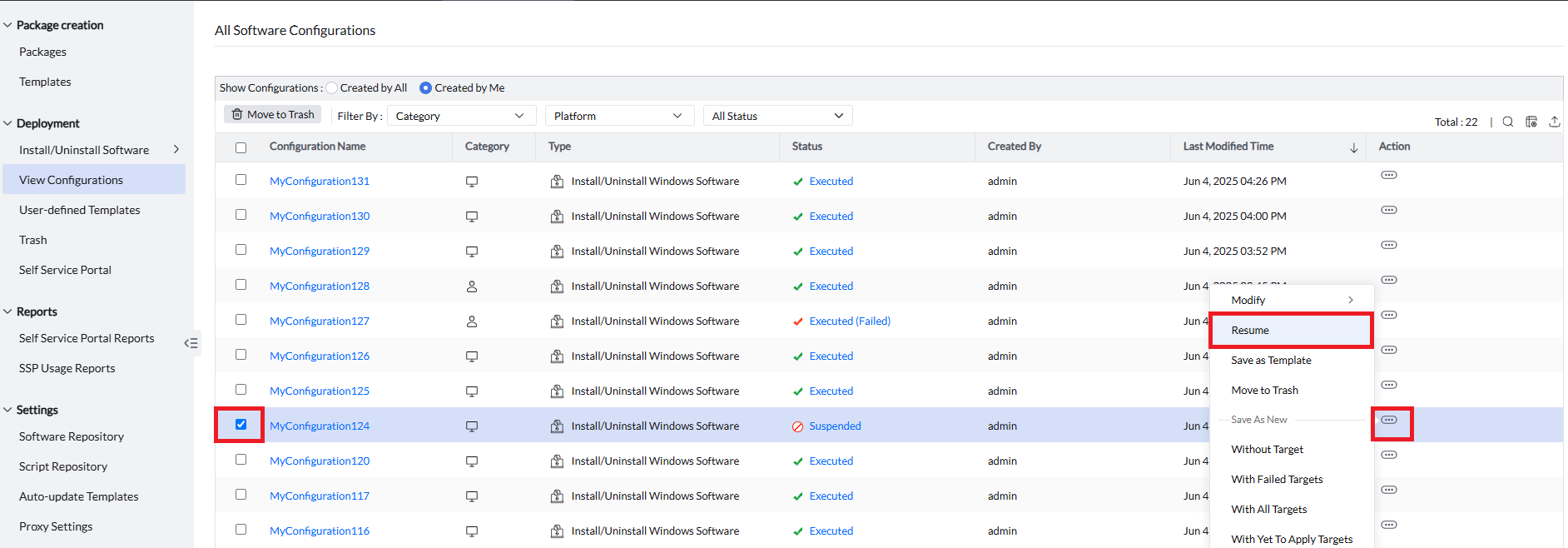Open the column chooser icon
The image size is (1568, 548).
point(1531,122)
